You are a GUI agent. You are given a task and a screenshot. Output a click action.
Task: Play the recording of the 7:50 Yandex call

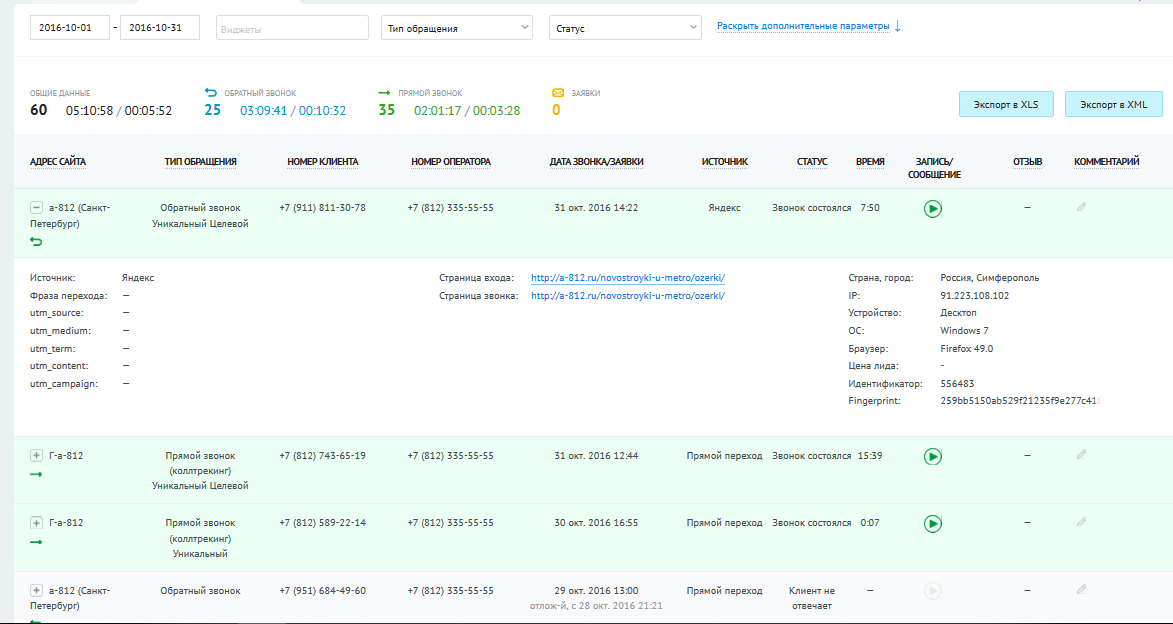click(933, 209)
